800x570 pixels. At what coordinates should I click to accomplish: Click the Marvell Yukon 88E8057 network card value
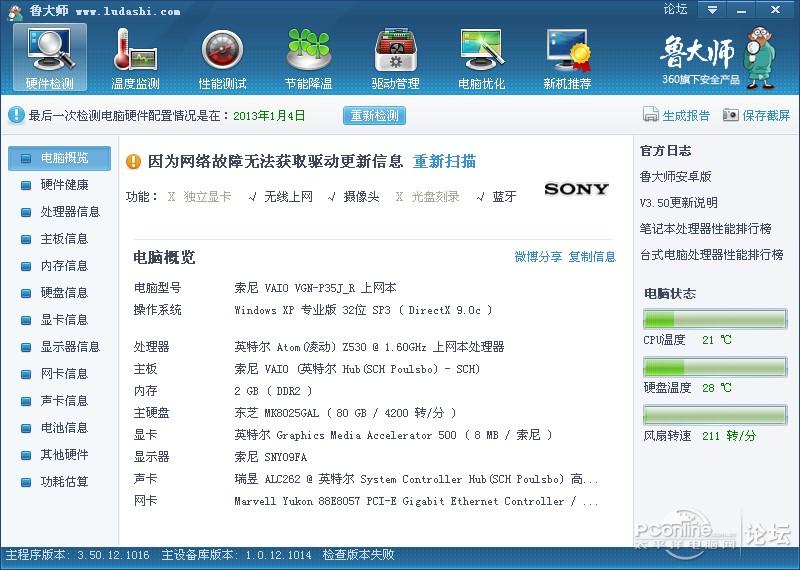click(416, 501)
